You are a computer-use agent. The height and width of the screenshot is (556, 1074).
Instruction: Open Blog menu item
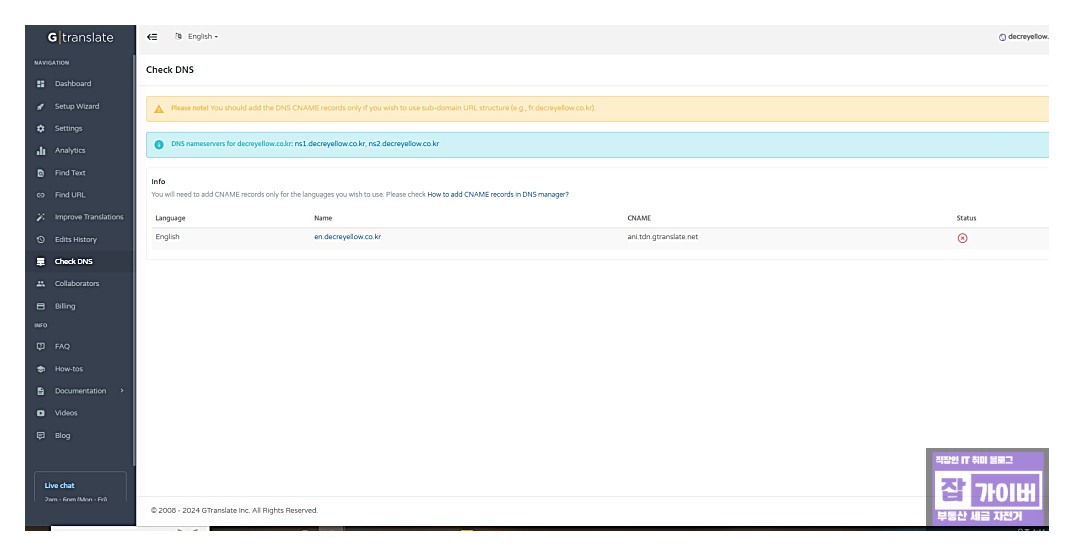(x=62, y=435)
